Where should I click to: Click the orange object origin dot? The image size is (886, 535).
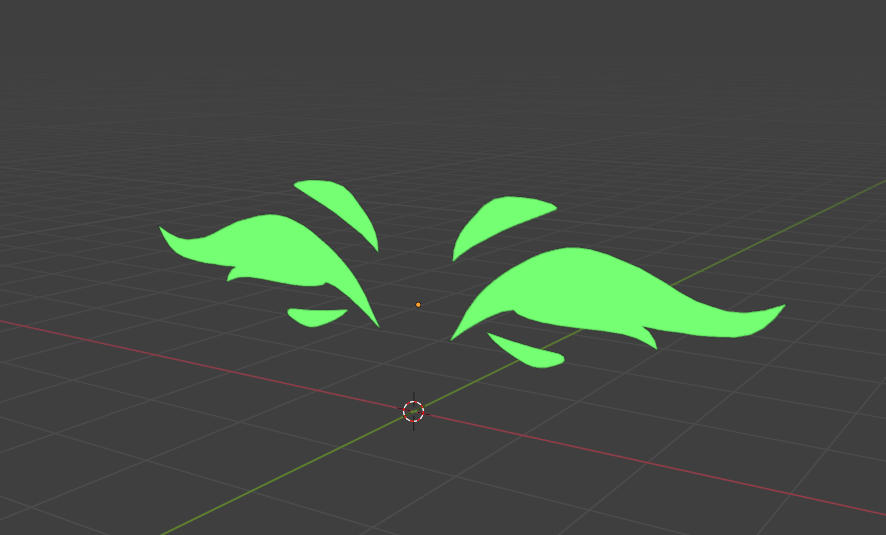tap(418, 305)
